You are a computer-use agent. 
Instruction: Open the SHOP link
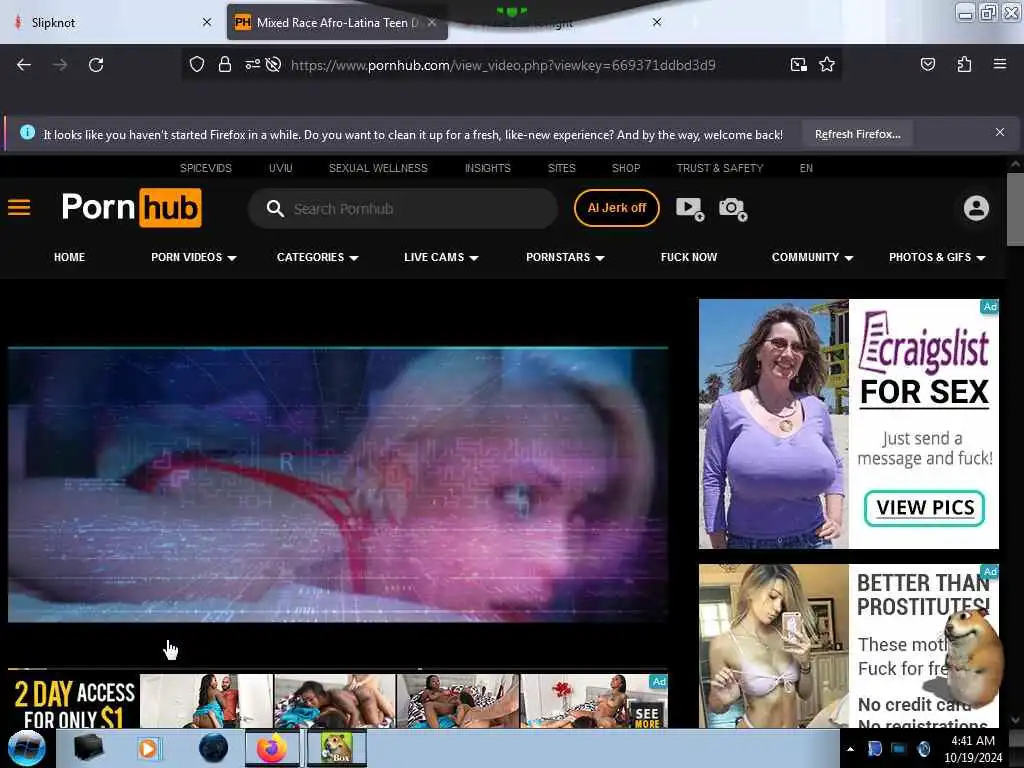pos(626,168)
